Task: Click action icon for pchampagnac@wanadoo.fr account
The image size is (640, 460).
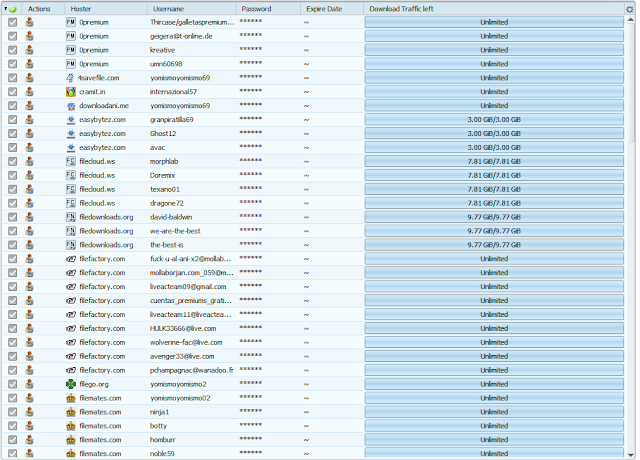Action: [x=29, y=370]
